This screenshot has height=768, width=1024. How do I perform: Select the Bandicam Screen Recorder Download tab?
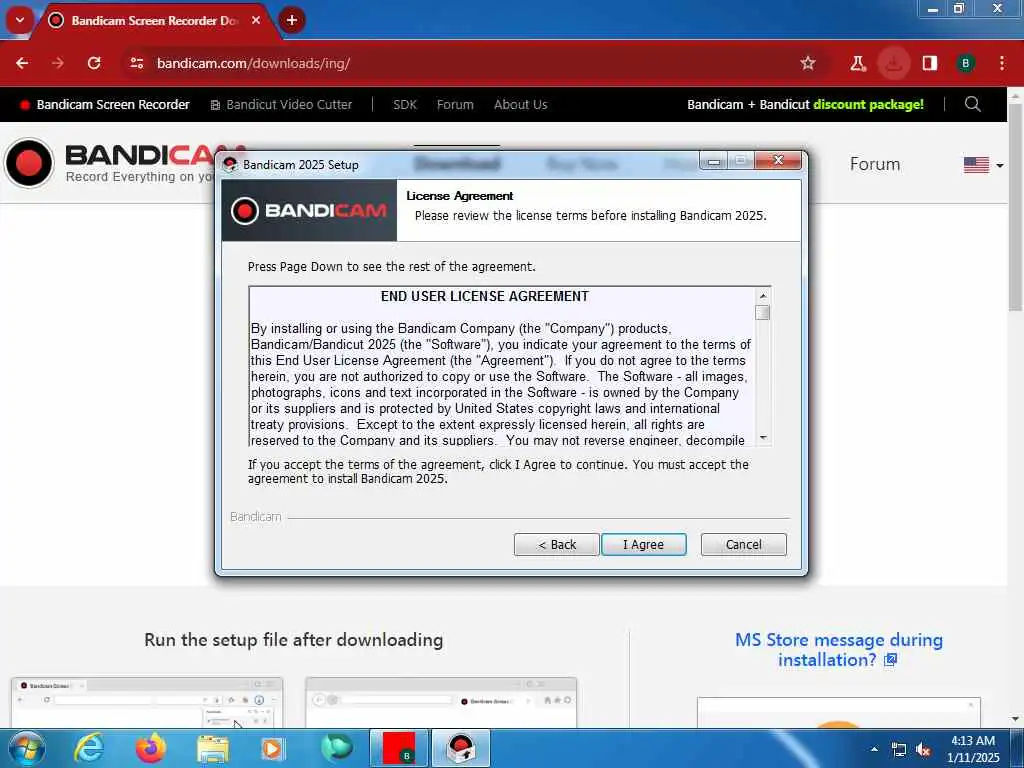(x=155, y=20)
